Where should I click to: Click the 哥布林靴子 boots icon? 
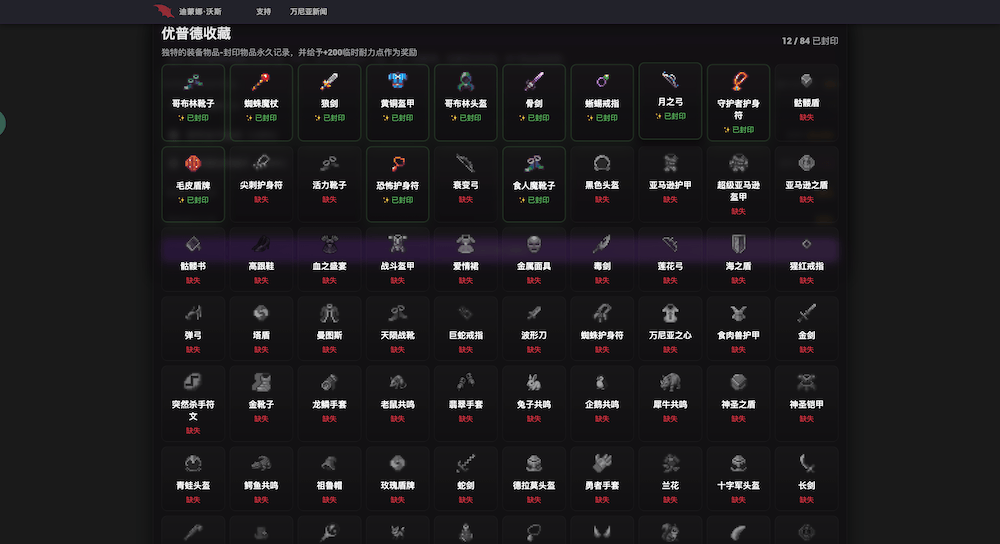point(193,82)
